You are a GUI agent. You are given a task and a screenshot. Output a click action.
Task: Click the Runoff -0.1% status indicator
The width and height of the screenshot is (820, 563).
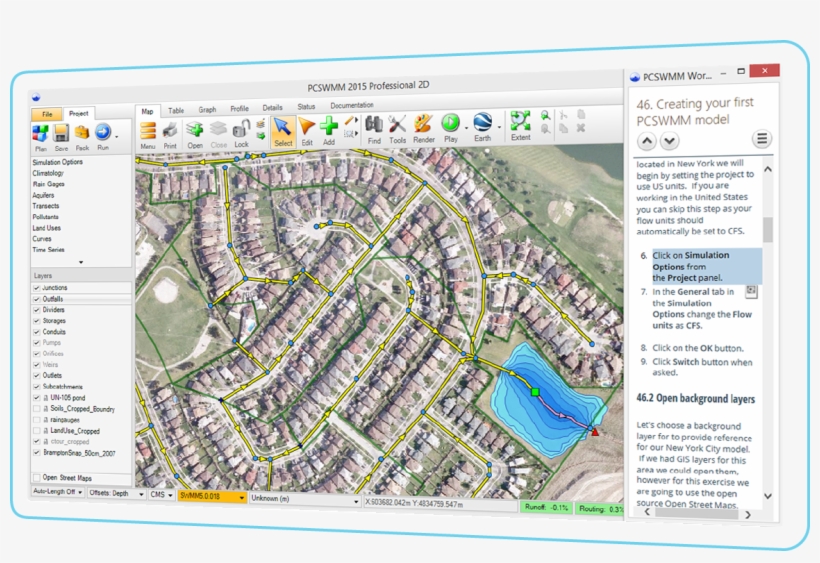point(546,507)
